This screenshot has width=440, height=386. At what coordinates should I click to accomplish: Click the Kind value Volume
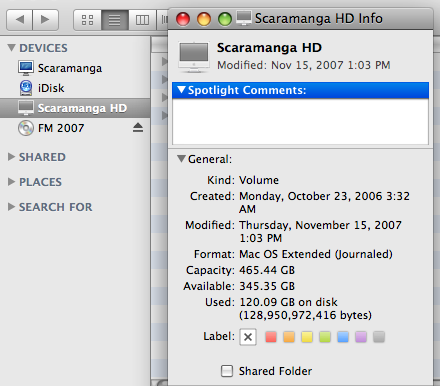(x=259, y=180)
